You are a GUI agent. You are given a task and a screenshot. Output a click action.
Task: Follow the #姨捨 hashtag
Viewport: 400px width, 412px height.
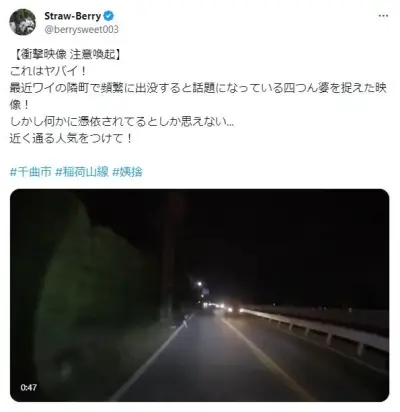pos(128,172)
